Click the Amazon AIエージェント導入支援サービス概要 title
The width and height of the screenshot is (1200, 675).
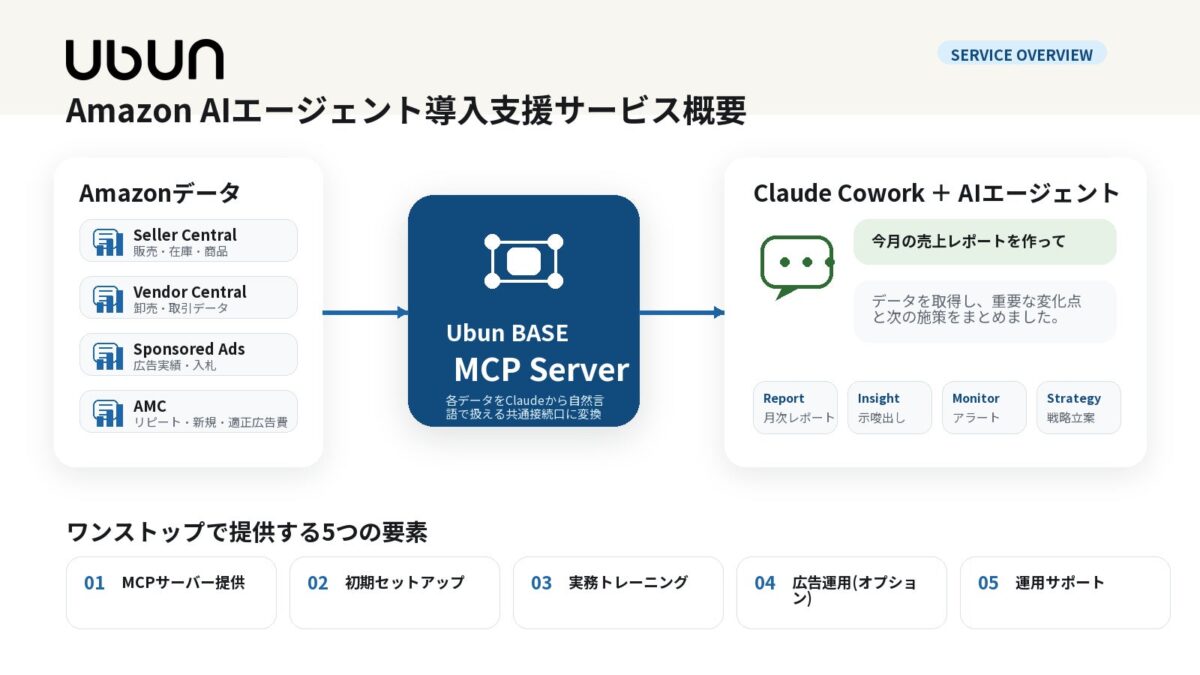(x=406, y=110)
